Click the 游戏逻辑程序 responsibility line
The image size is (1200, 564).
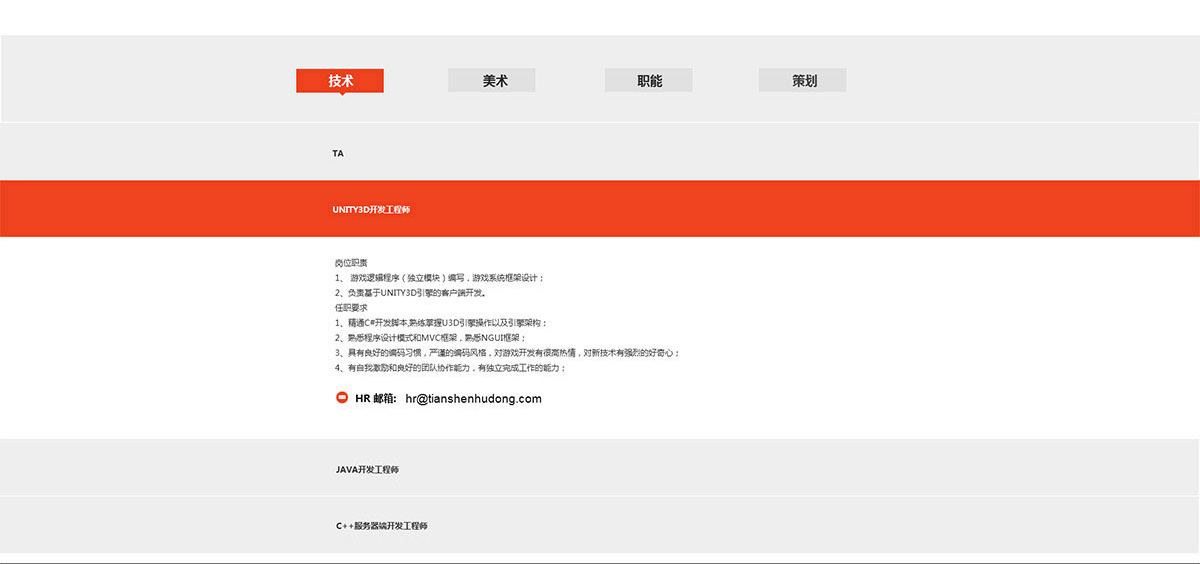tap(454, 277)
